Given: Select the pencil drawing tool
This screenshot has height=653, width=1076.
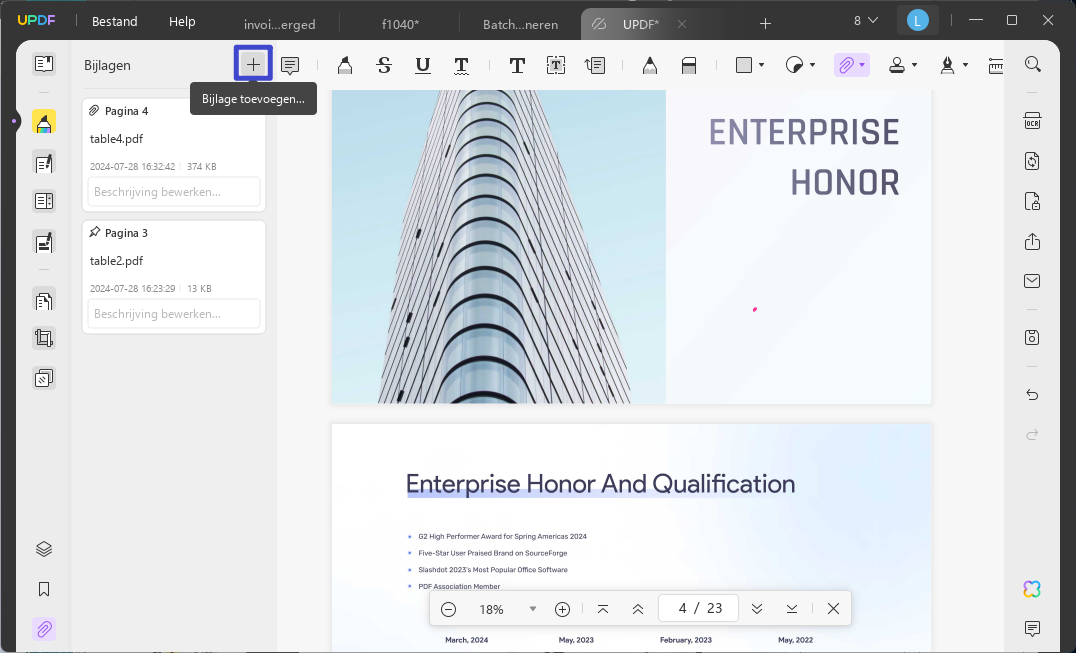Looking at the screenshot, I should coord(650,65).
